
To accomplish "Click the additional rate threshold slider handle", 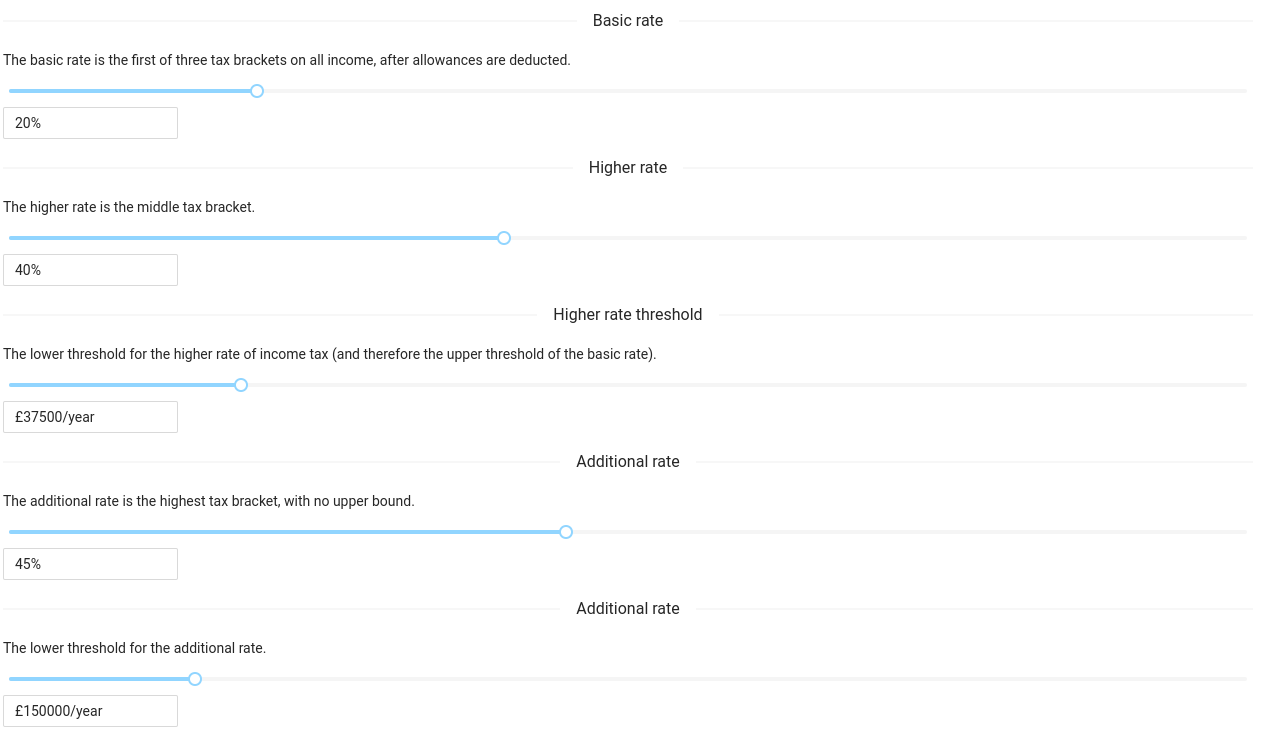I will tap(195, 679).
